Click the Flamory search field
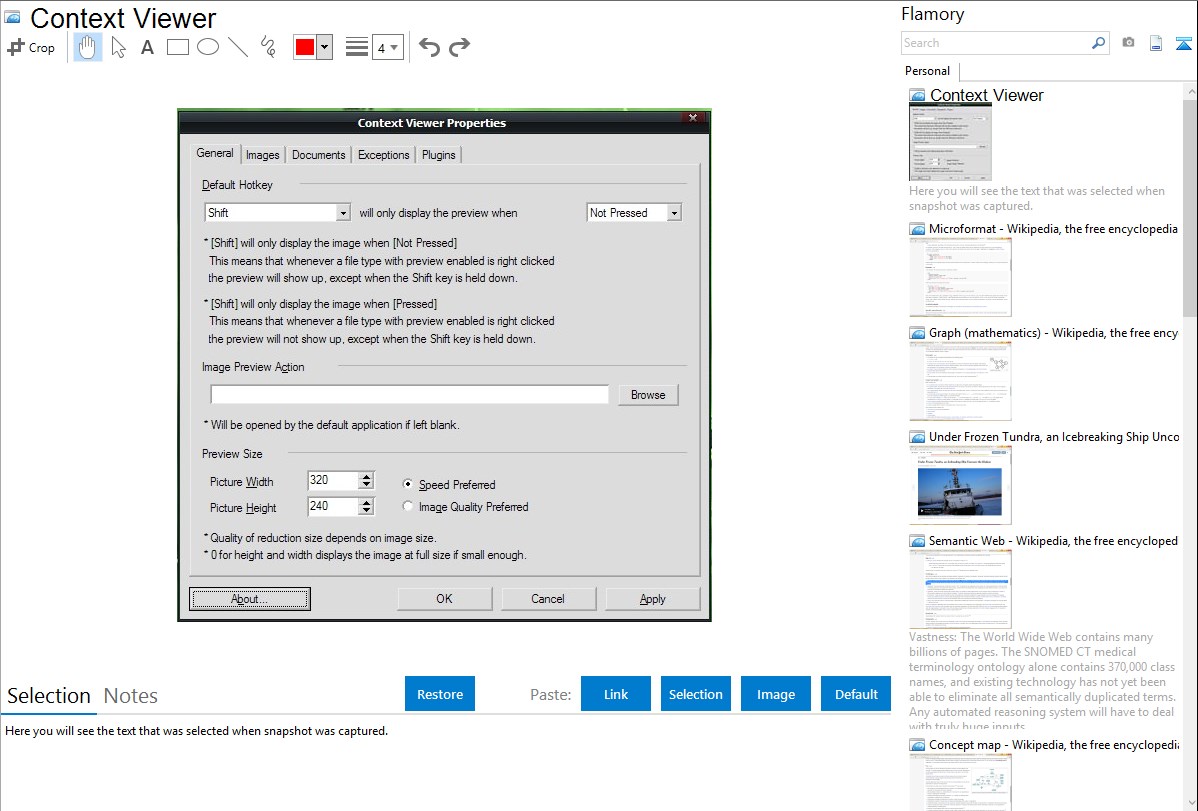 coord(995,43)
